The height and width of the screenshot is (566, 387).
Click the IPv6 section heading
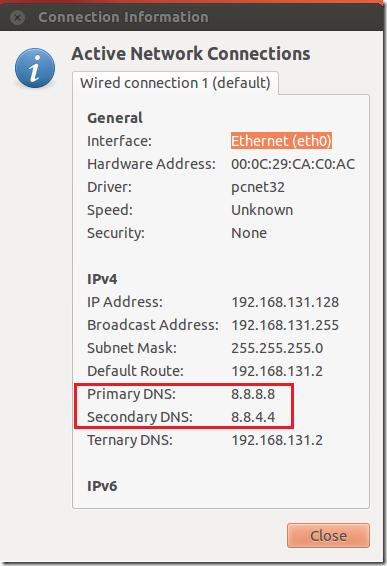pyautogui.click(x=102, y=486)
